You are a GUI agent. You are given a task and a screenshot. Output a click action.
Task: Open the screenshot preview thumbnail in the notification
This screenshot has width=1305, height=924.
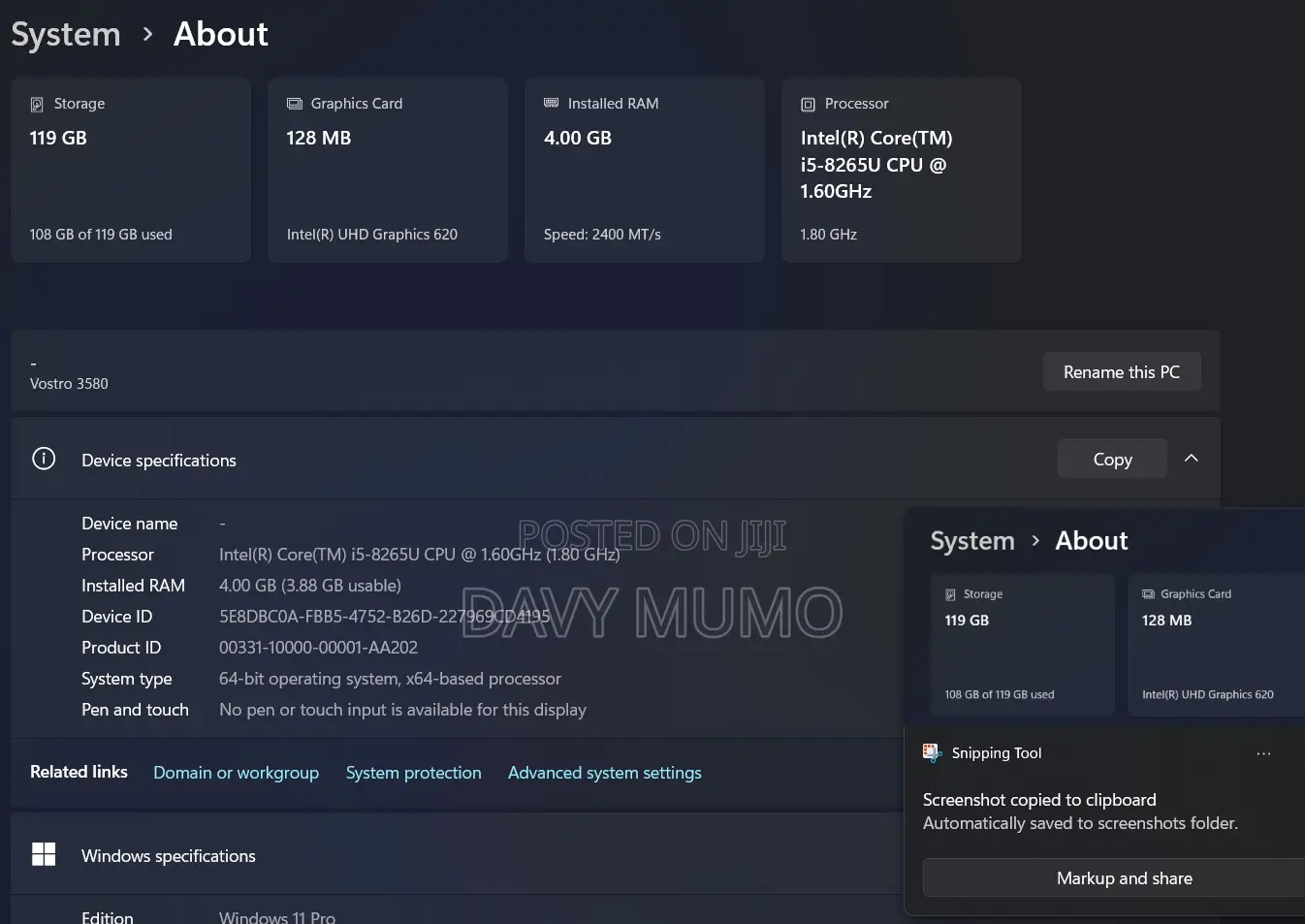(1104, 615)
